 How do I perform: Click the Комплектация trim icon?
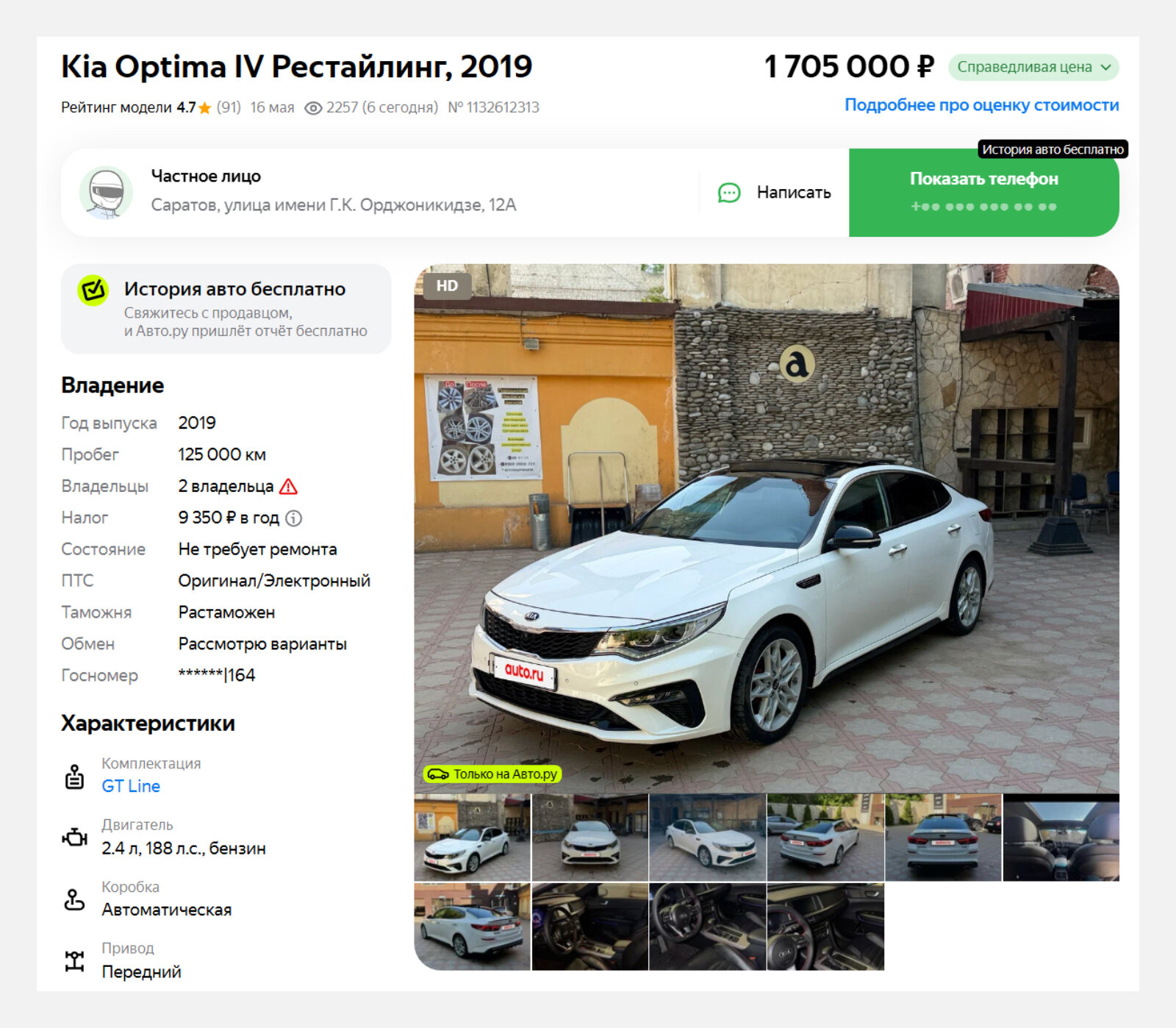pyautogui.click(x=74, y=777)
